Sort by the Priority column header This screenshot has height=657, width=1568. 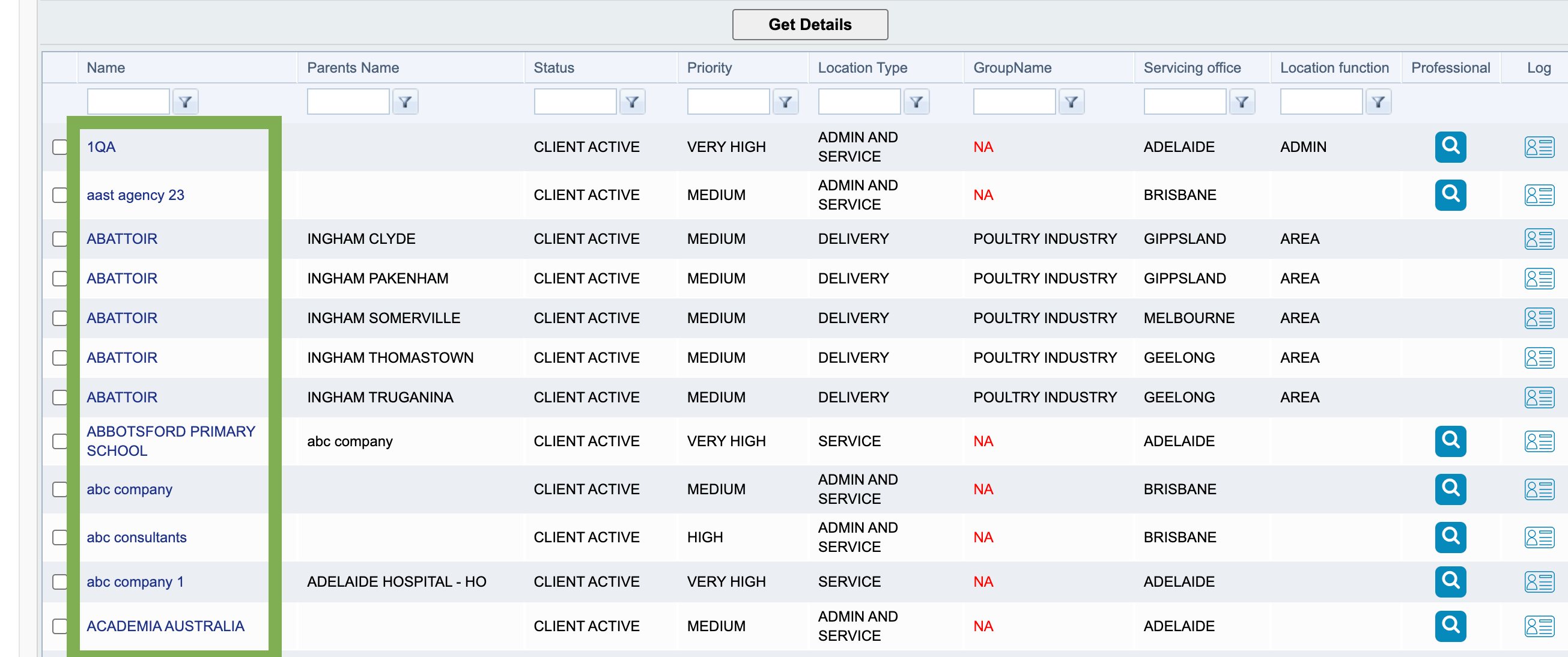click(709, 67)
